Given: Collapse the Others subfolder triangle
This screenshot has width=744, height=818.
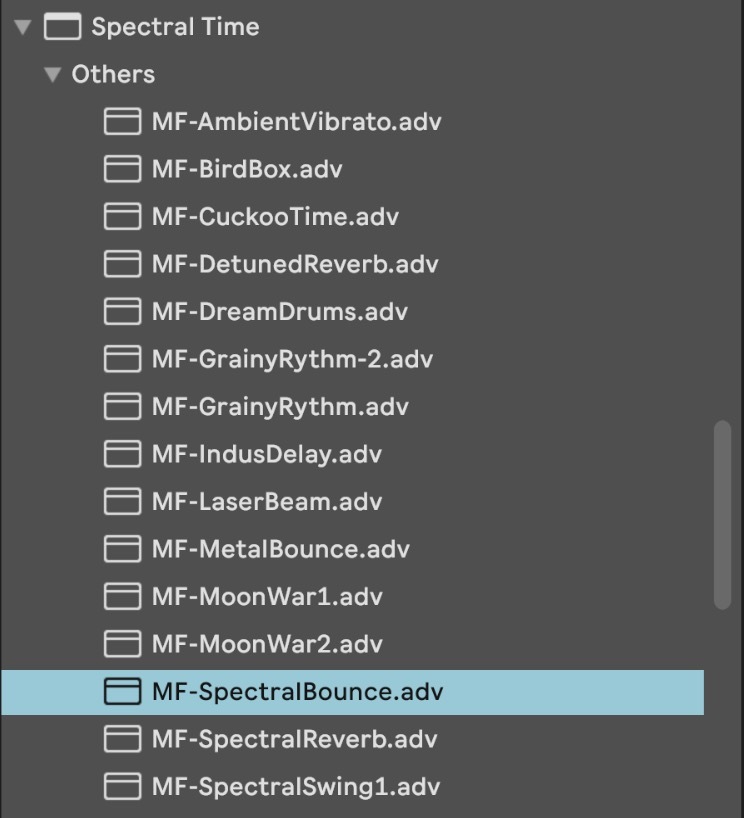Looking at the screenshot, I should (x=53, y=75).
